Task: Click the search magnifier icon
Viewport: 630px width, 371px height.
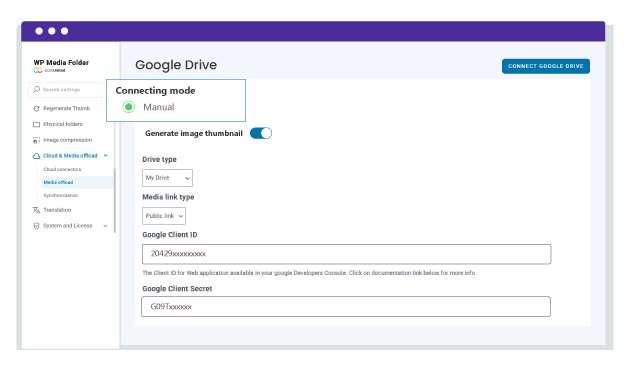Action: tap(37, 89)
